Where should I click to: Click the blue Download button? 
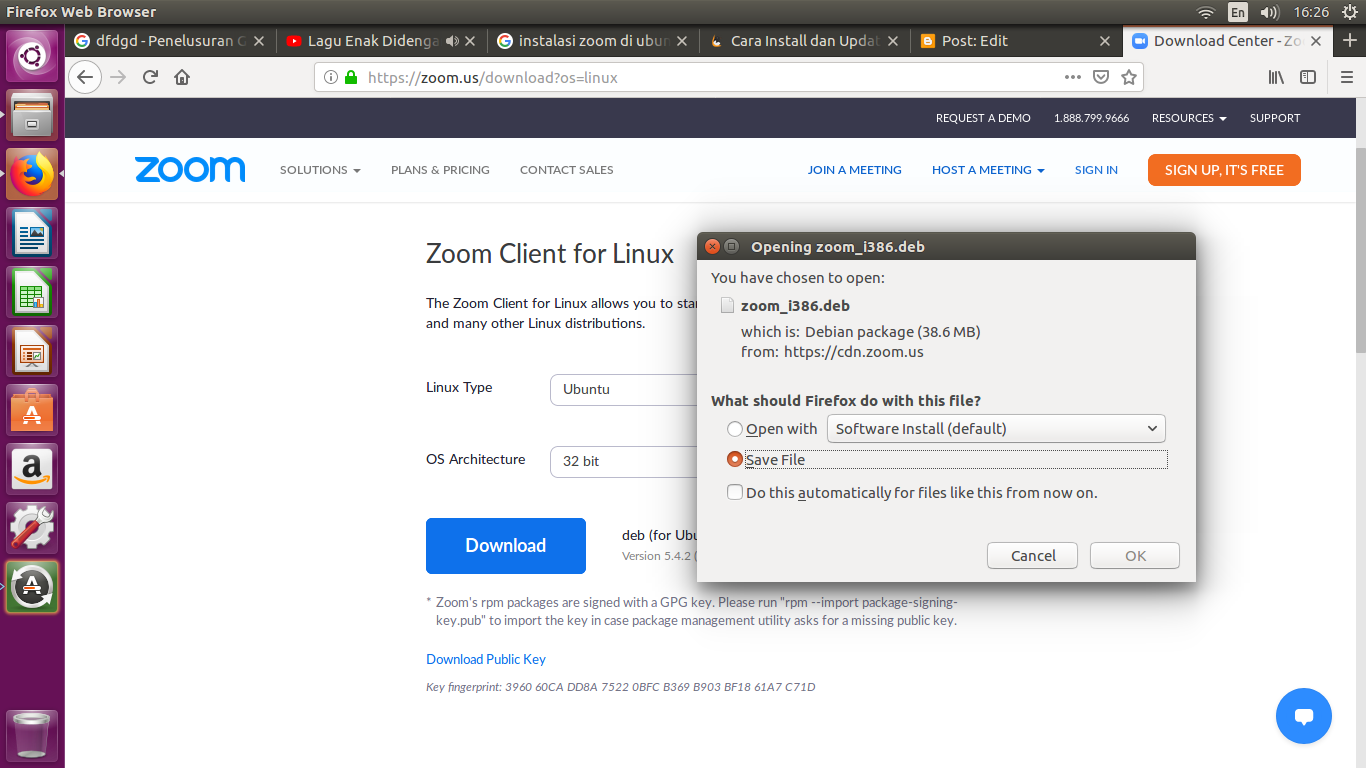[x=505, y=546]
